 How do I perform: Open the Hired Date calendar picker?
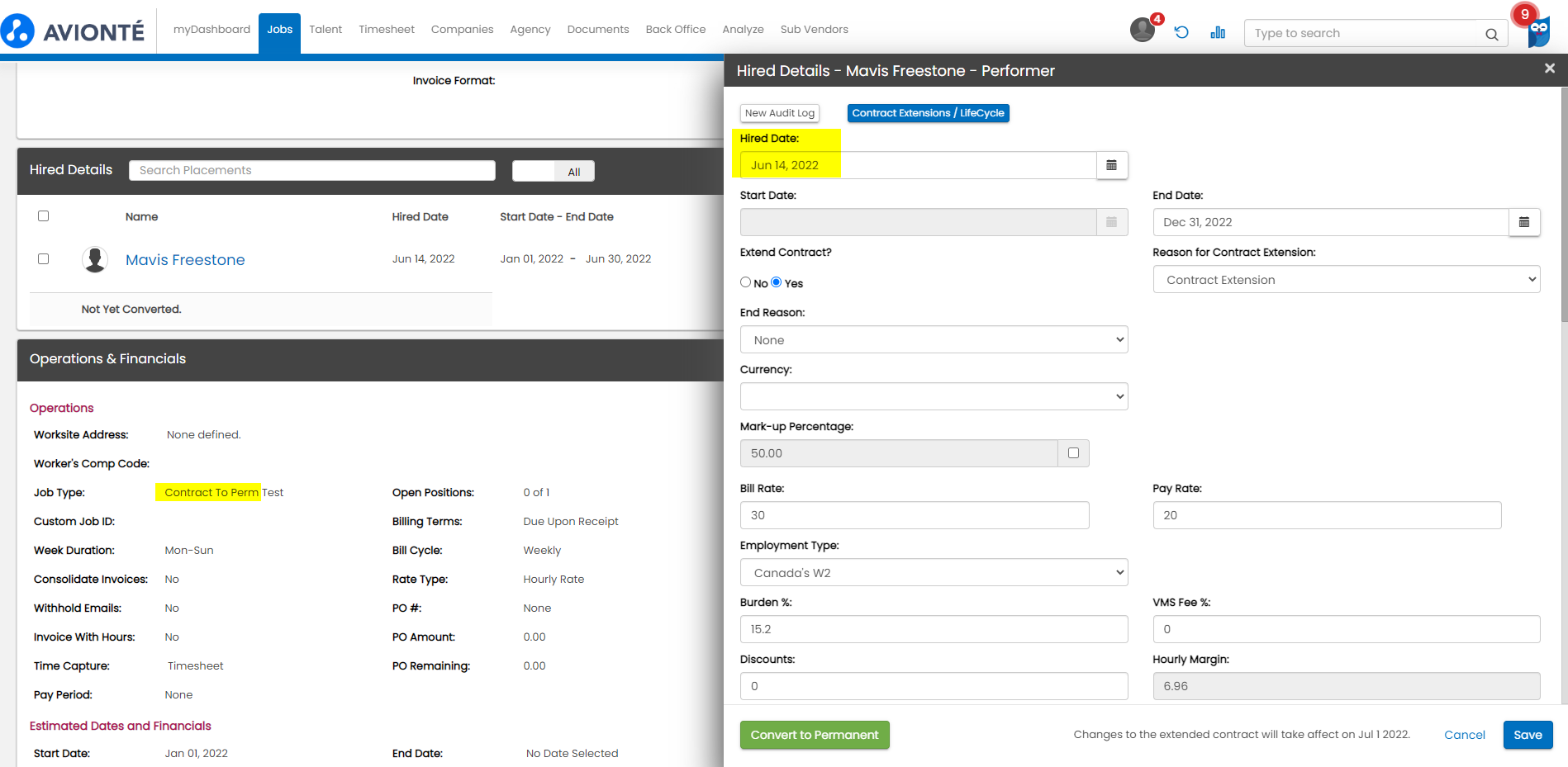(x=1111, y=165)
